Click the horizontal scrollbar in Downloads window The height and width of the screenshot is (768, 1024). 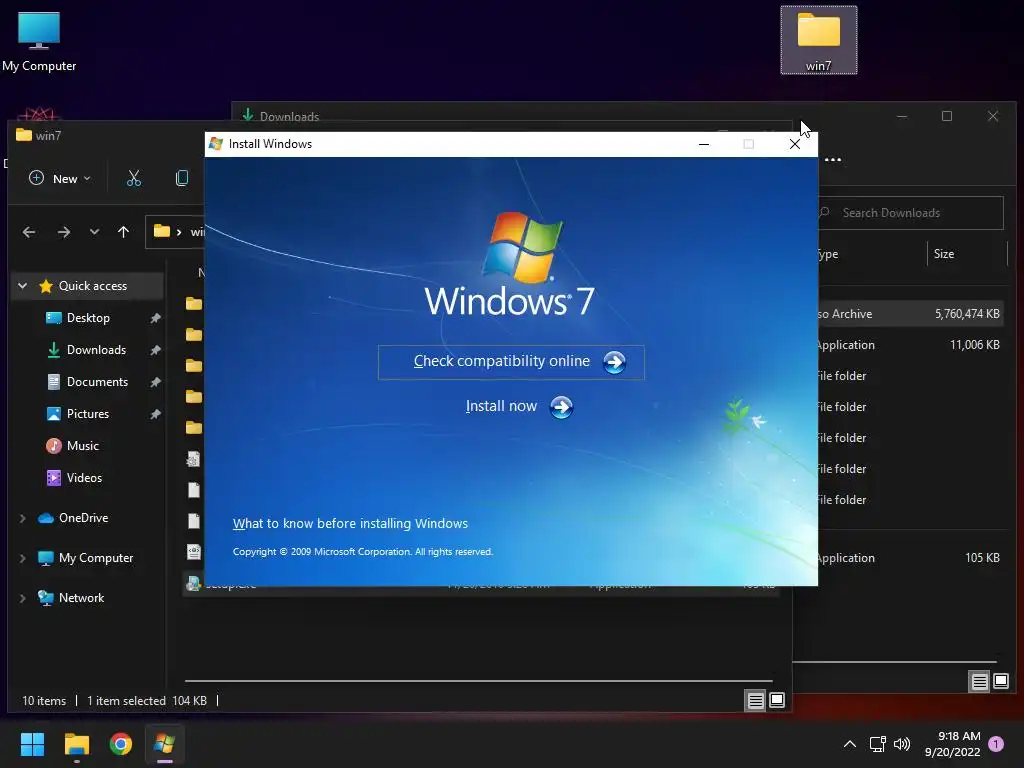coord(895,662)
